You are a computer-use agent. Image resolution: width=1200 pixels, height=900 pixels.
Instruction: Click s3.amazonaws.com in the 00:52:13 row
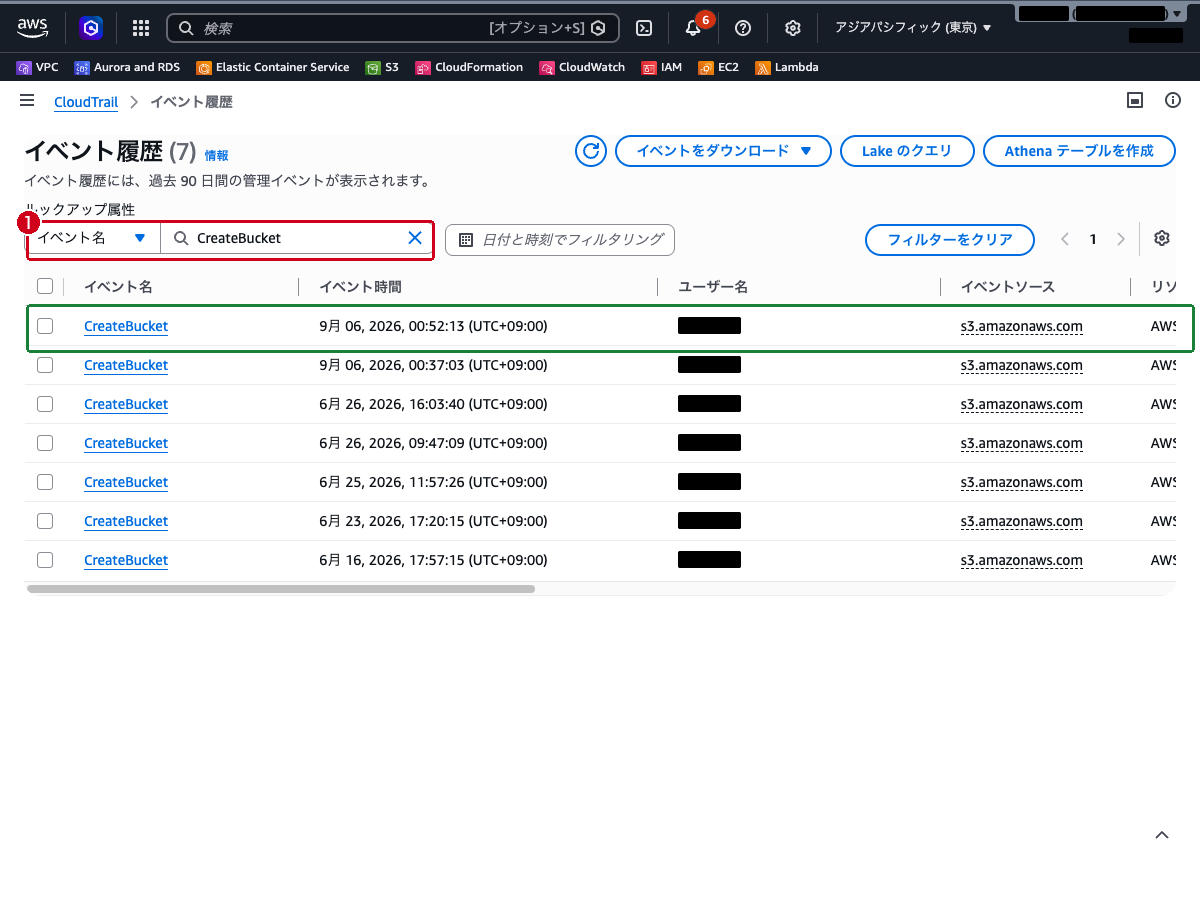pos(1022,326)
